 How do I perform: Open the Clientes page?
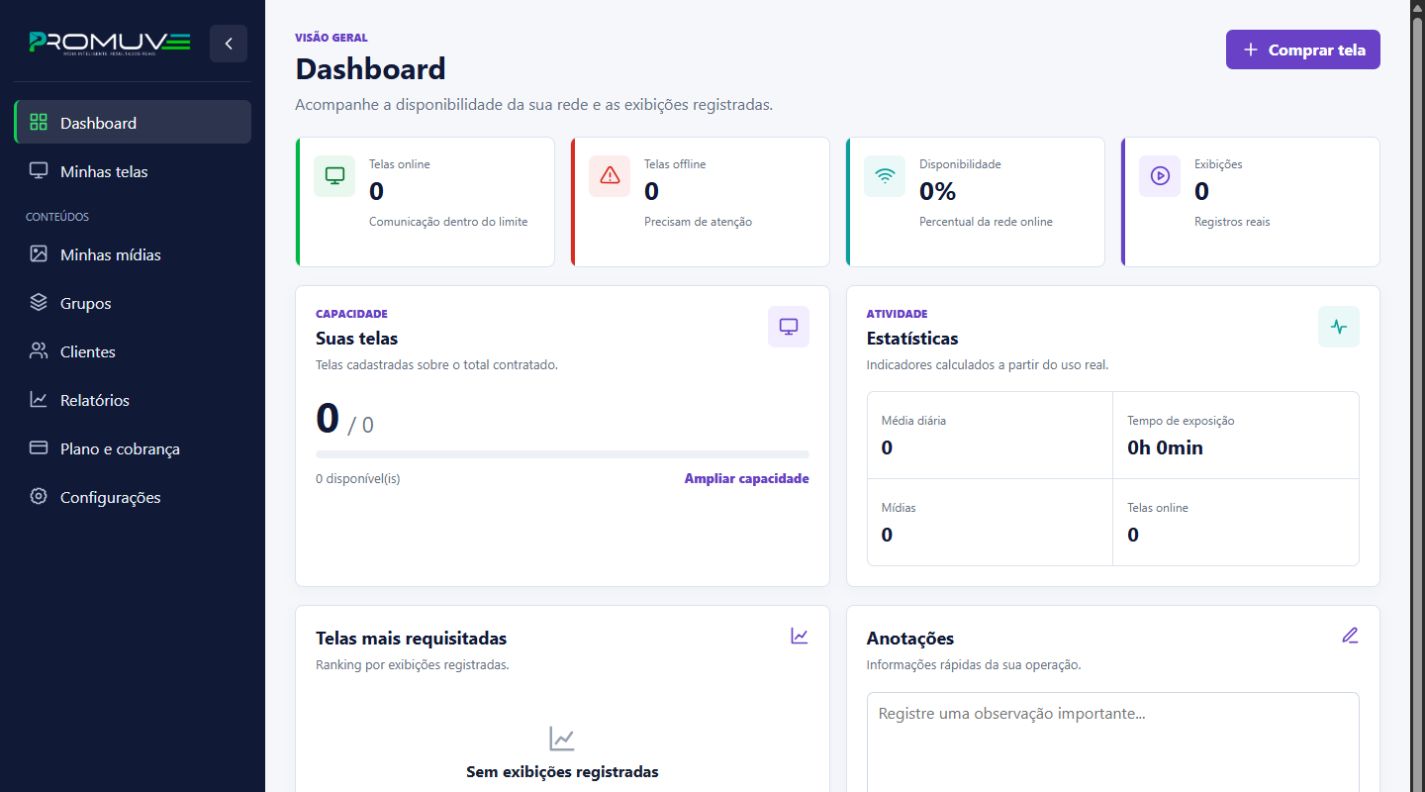pos(133,351)
